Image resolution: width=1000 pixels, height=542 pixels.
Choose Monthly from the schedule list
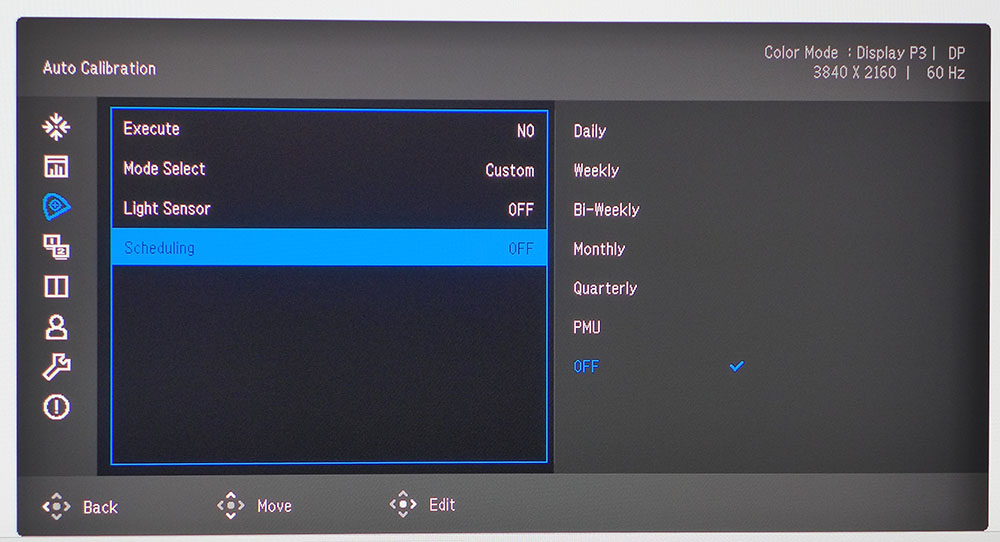[599, 249]
